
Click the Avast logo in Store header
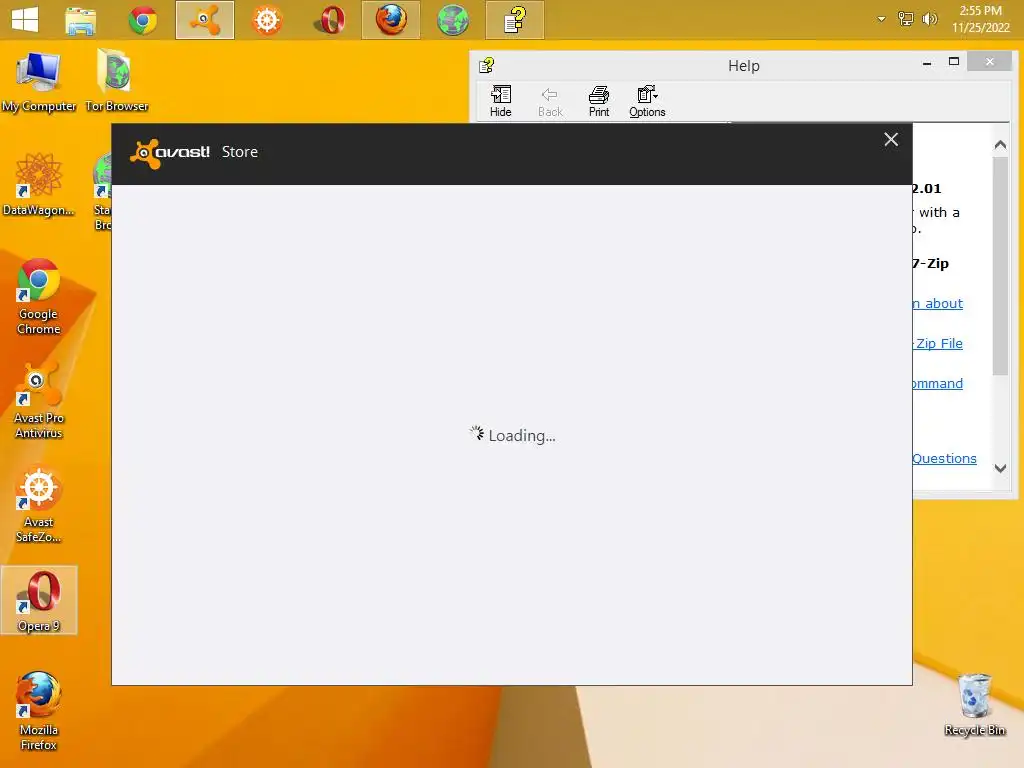[x=170, y=153]
